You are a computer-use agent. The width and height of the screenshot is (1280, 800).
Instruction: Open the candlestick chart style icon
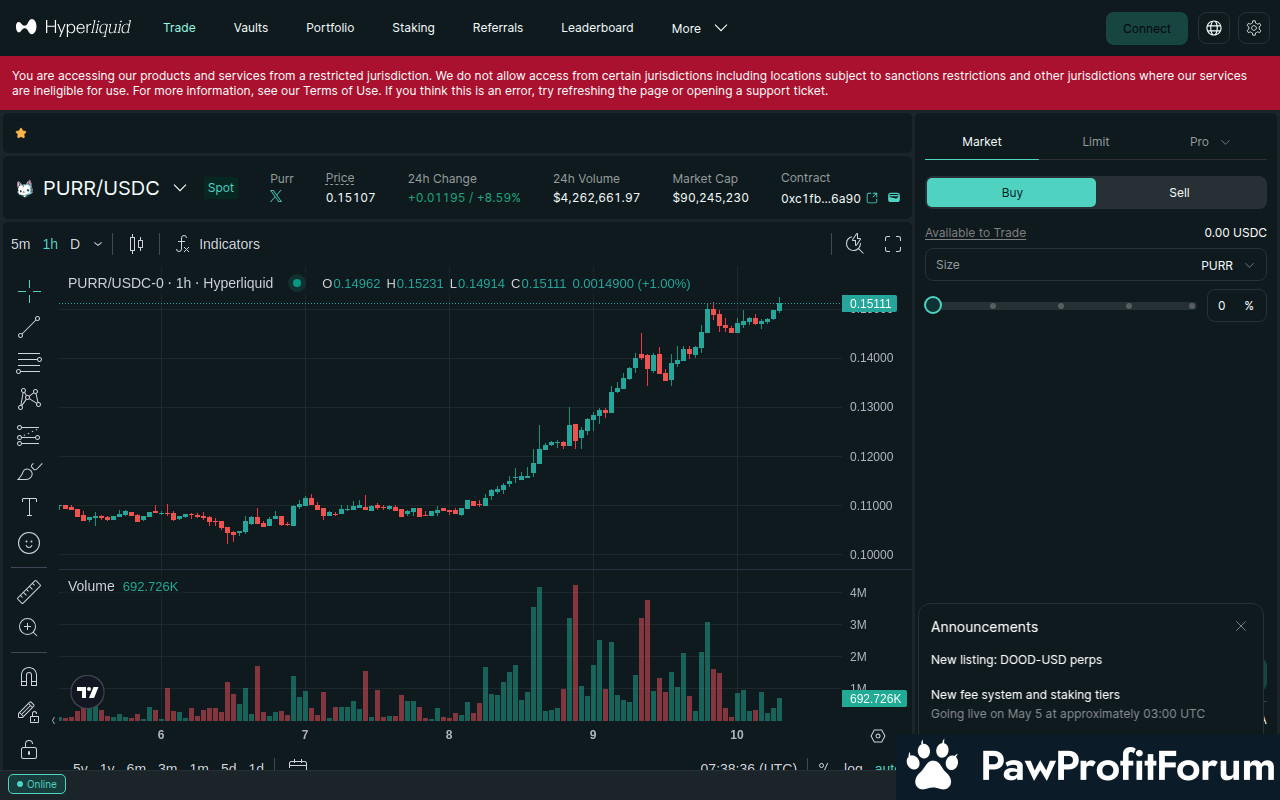(136, 244)
